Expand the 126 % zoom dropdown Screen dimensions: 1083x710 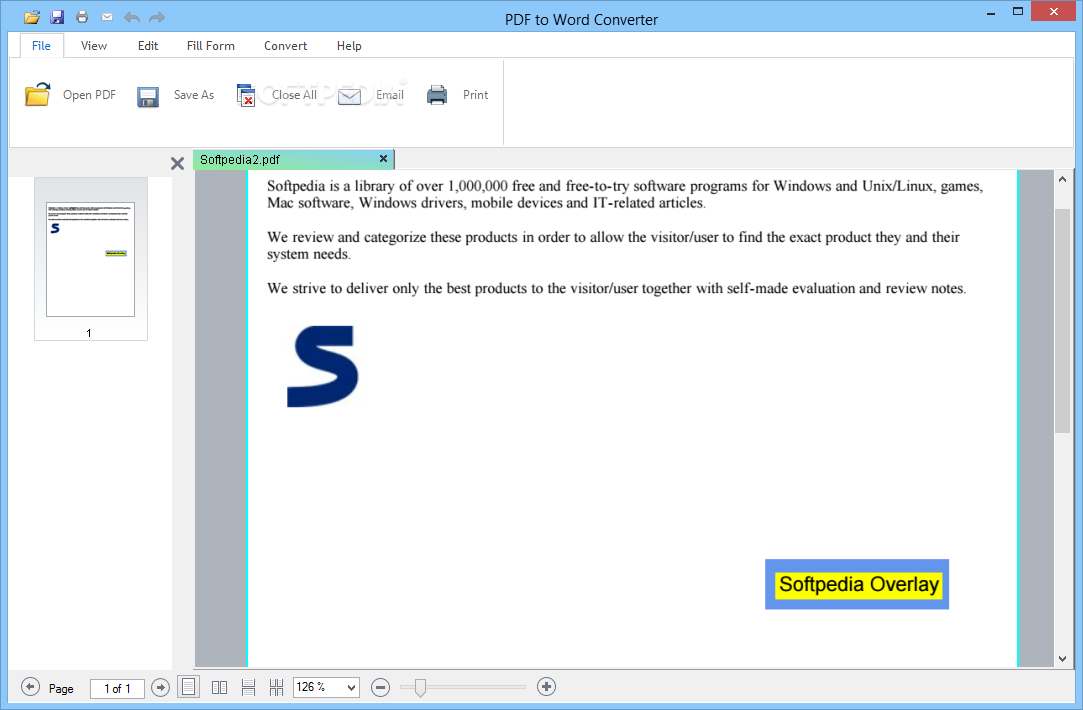[x=352, y=687]
